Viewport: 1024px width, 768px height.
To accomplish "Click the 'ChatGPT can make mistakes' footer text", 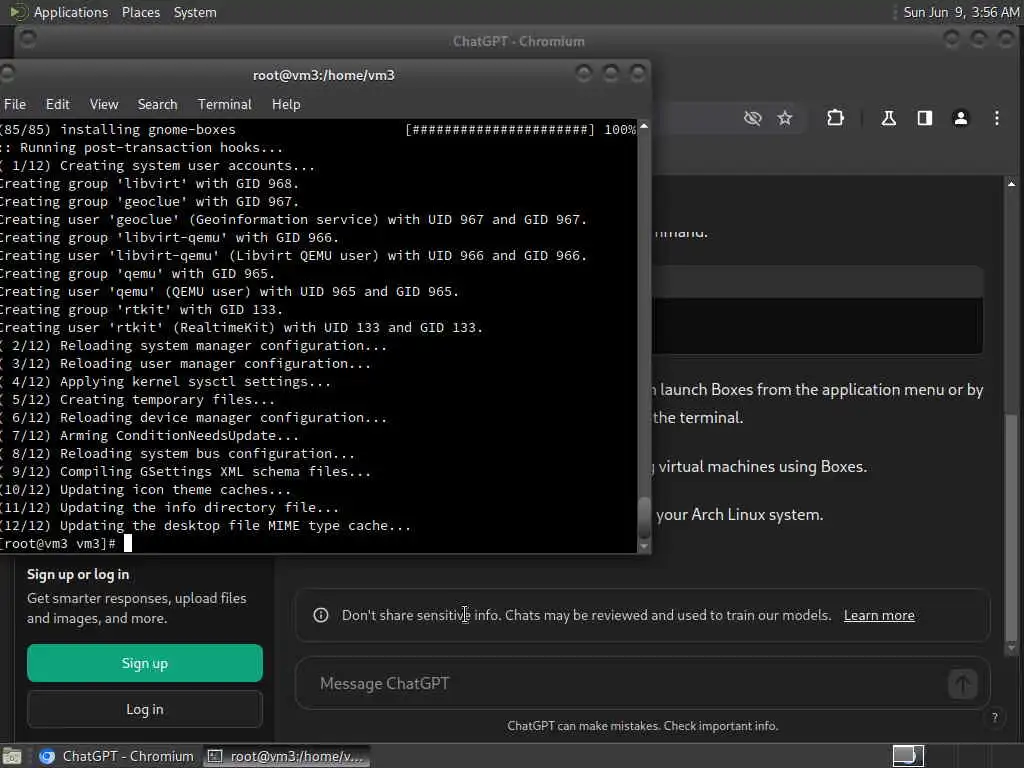I will (x=643, y=726).
